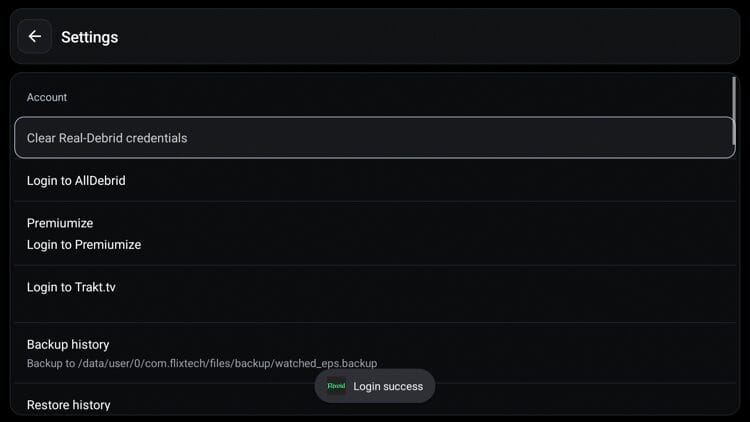
Task: Click the settings list scrollbar
Action: (x=734, y=98)
